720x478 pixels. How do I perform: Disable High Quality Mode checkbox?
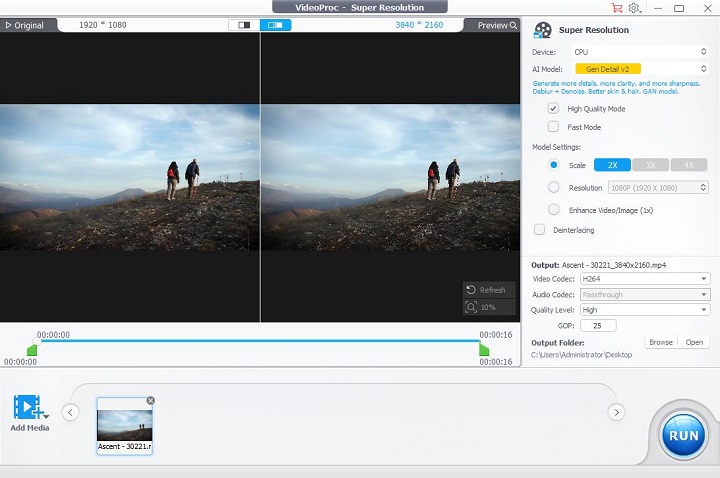[553, 108]
